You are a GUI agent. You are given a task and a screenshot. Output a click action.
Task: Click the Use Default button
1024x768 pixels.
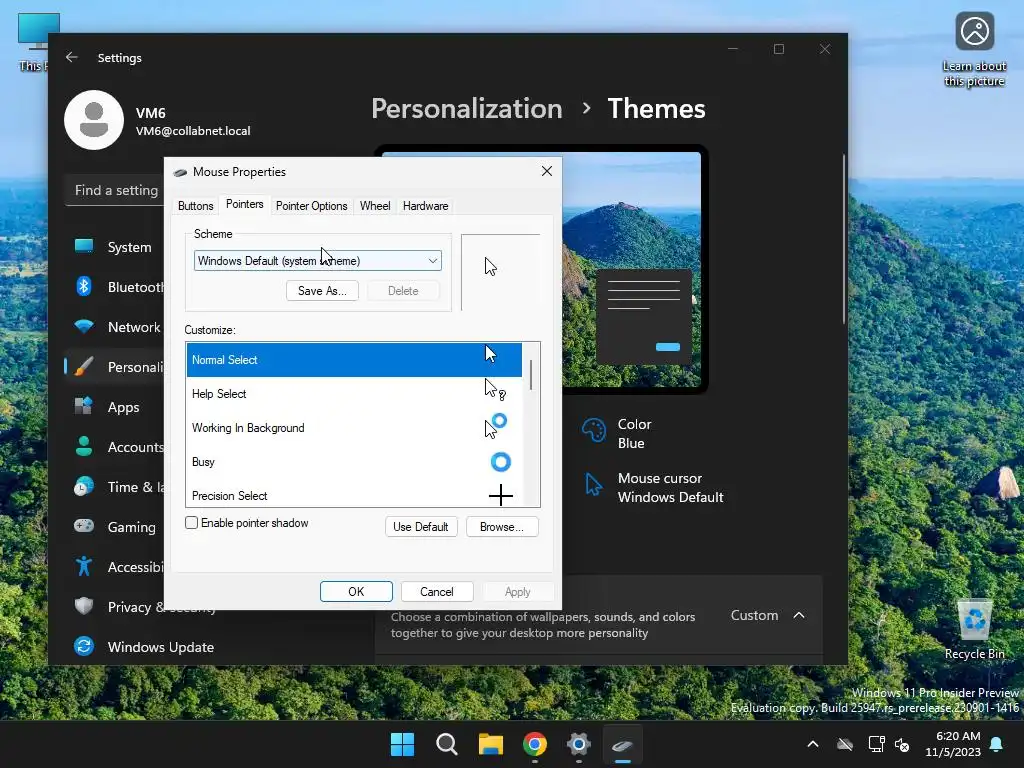coord(421,526)
